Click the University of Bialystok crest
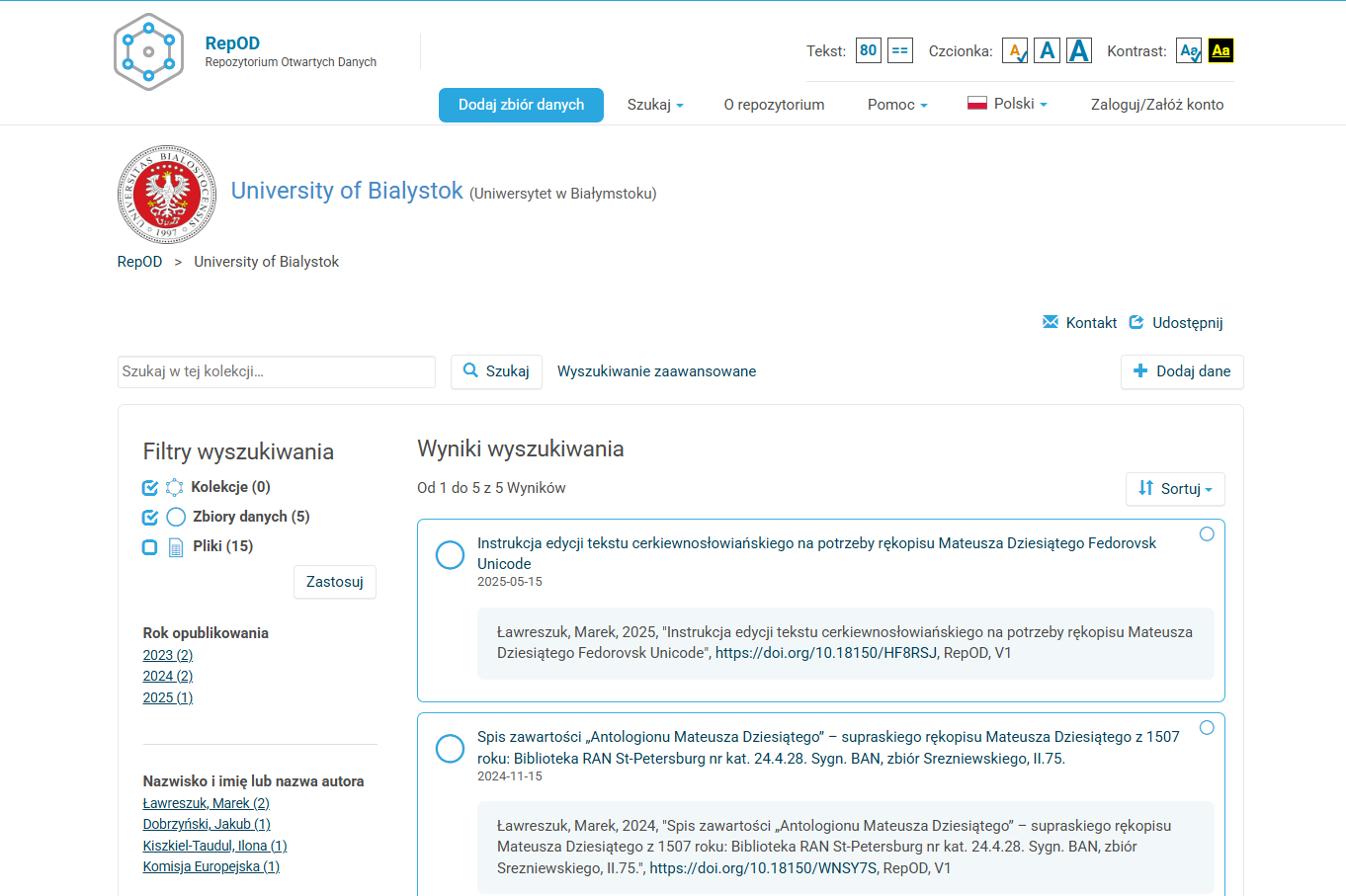Image resolution: width=1346 pixels, height=896 pixels. pos(167,195)
